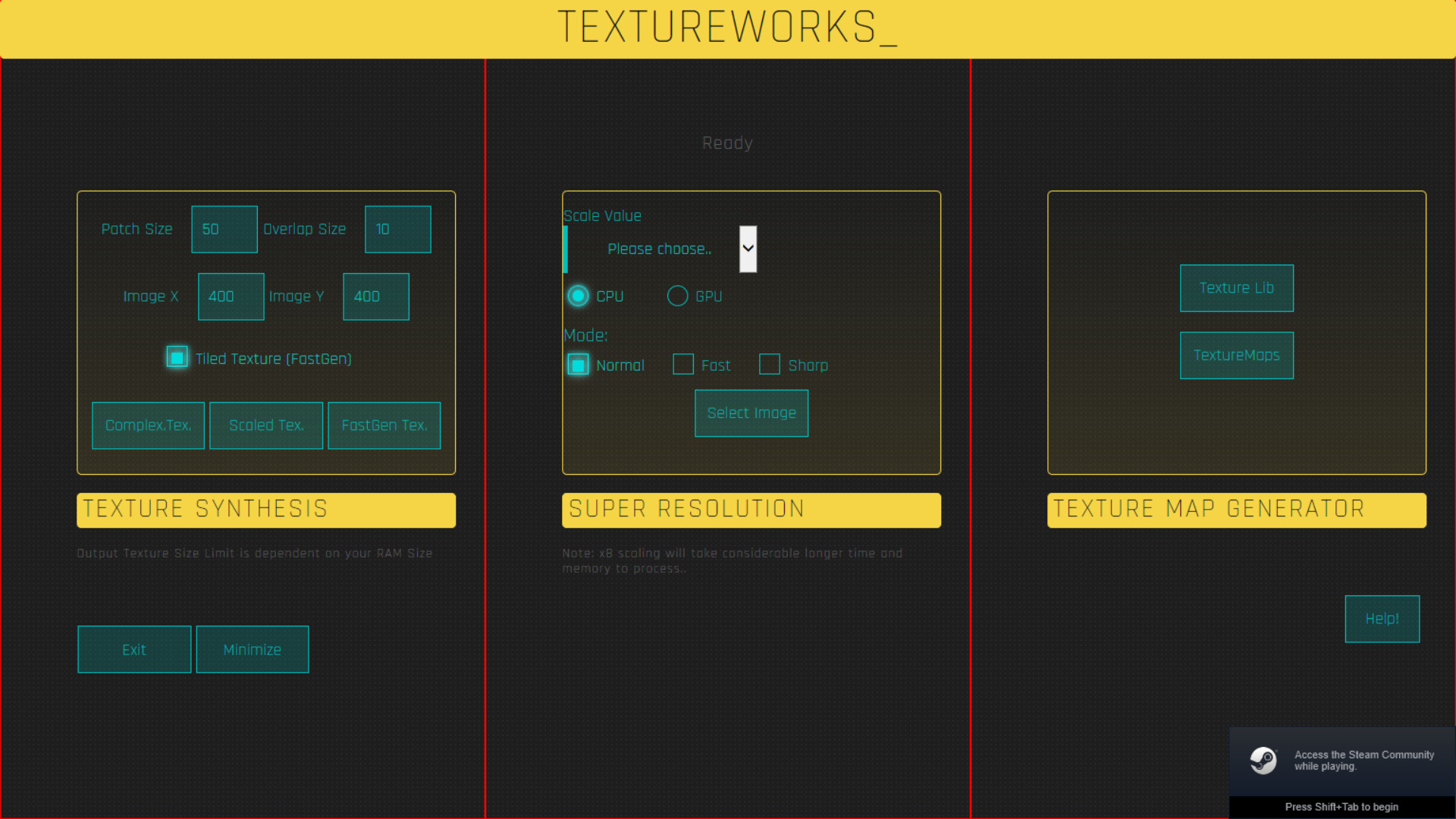Click the 'Please choose..' scale combo box
This screenshot has height=819, width=1456.
pyautogui.click(x=658, y=249)
